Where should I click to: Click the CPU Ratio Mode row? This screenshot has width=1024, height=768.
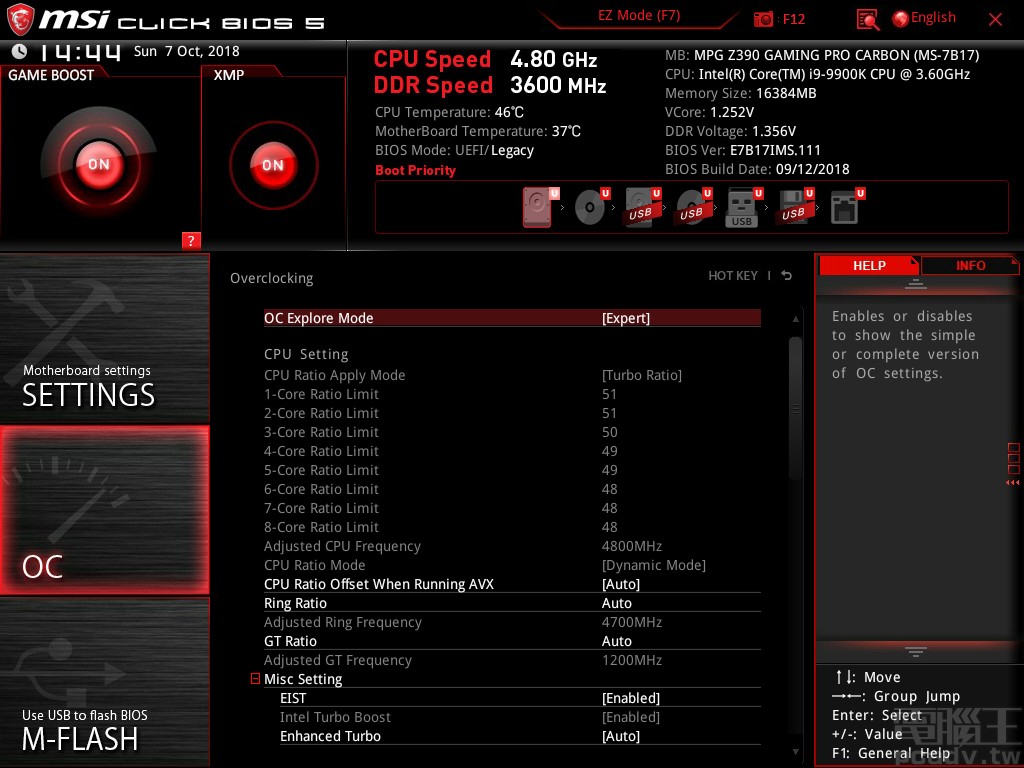(512, 565)
